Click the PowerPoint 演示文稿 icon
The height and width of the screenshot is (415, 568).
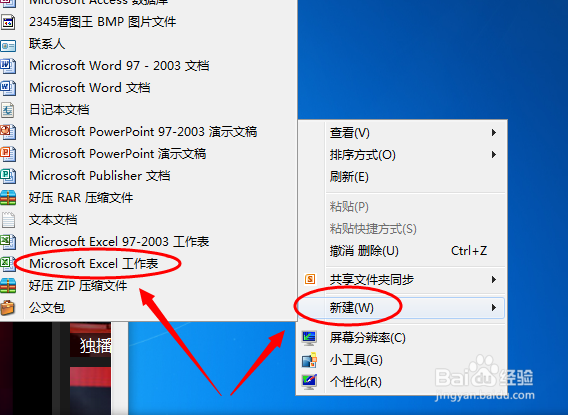click(8, 154)
